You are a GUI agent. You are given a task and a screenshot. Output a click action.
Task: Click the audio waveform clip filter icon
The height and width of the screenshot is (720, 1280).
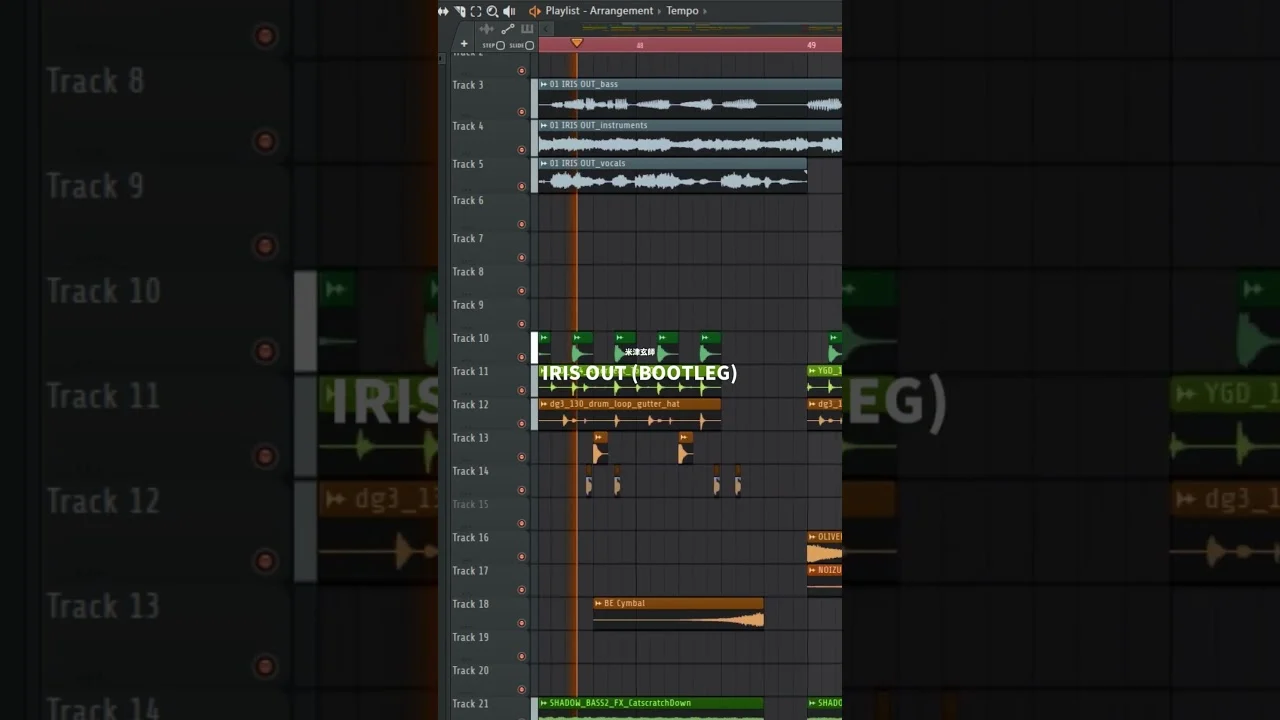tap(487, 29)
